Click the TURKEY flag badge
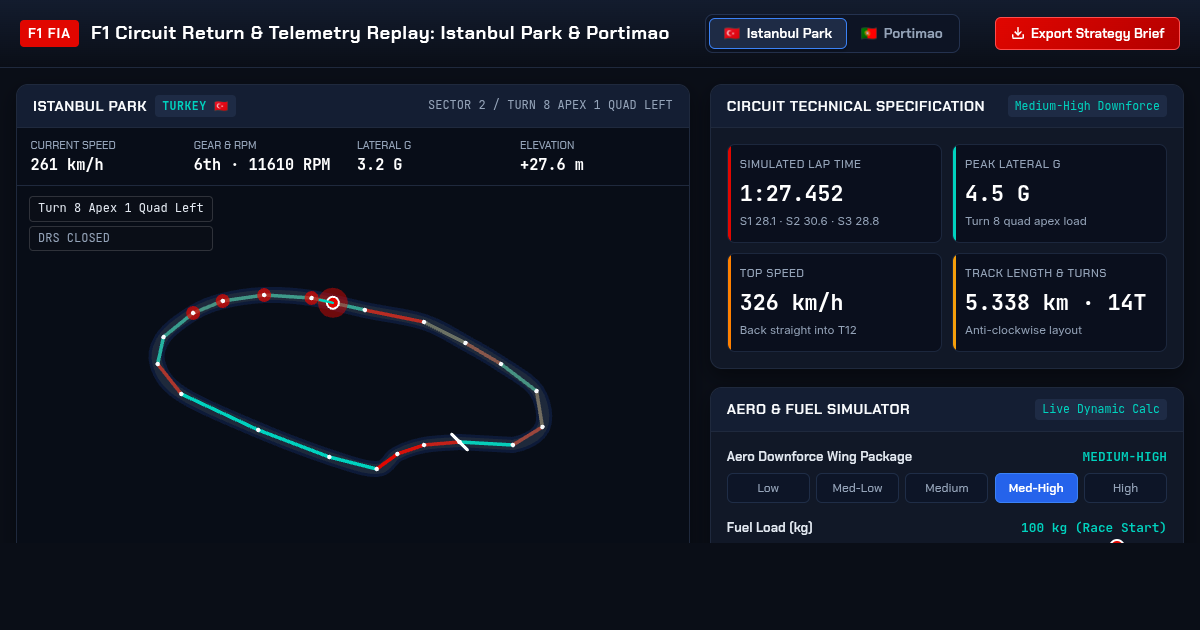This screenshot has height=630, width=1200. point(195,106)
